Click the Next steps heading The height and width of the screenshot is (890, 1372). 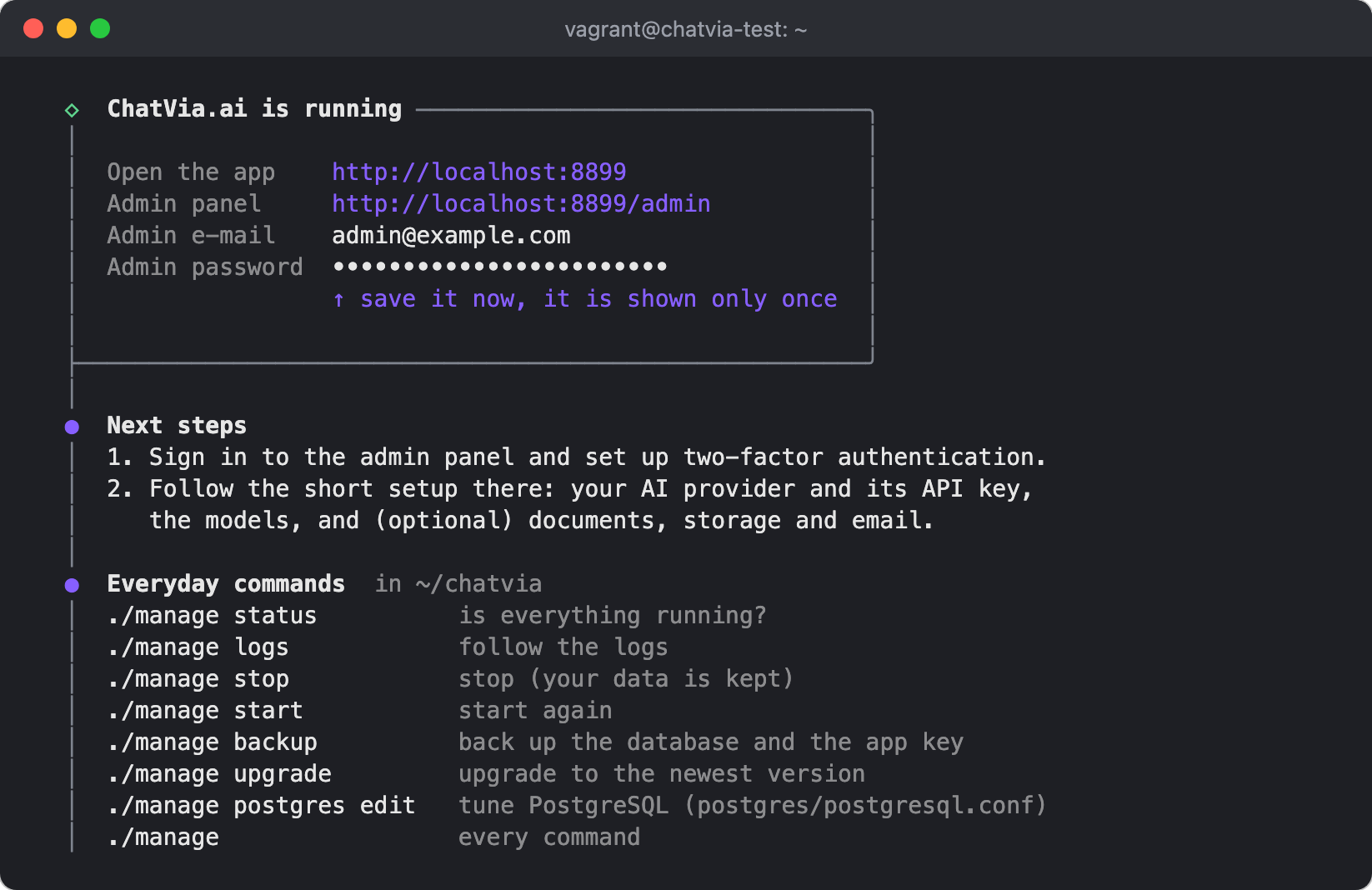[177, 425]
